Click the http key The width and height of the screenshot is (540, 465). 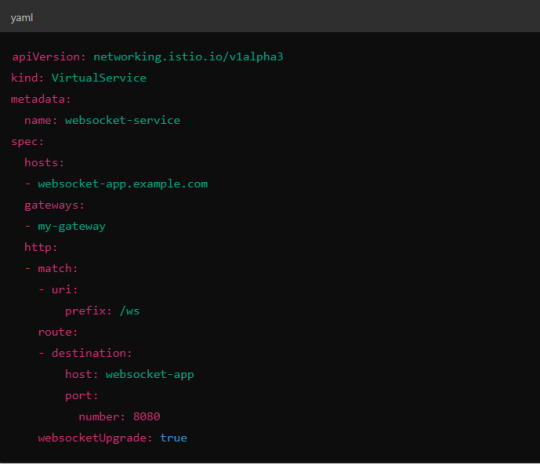click(x=41, y=248)
